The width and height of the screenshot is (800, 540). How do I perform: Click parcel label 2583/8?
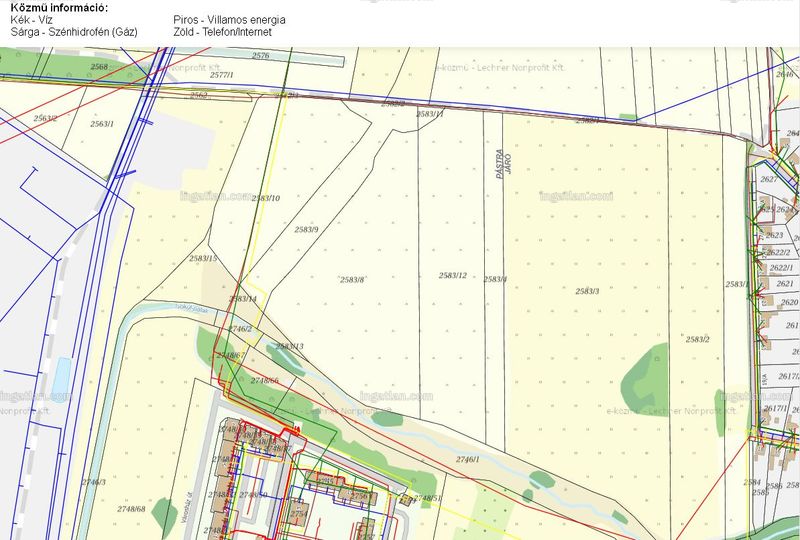353,280
